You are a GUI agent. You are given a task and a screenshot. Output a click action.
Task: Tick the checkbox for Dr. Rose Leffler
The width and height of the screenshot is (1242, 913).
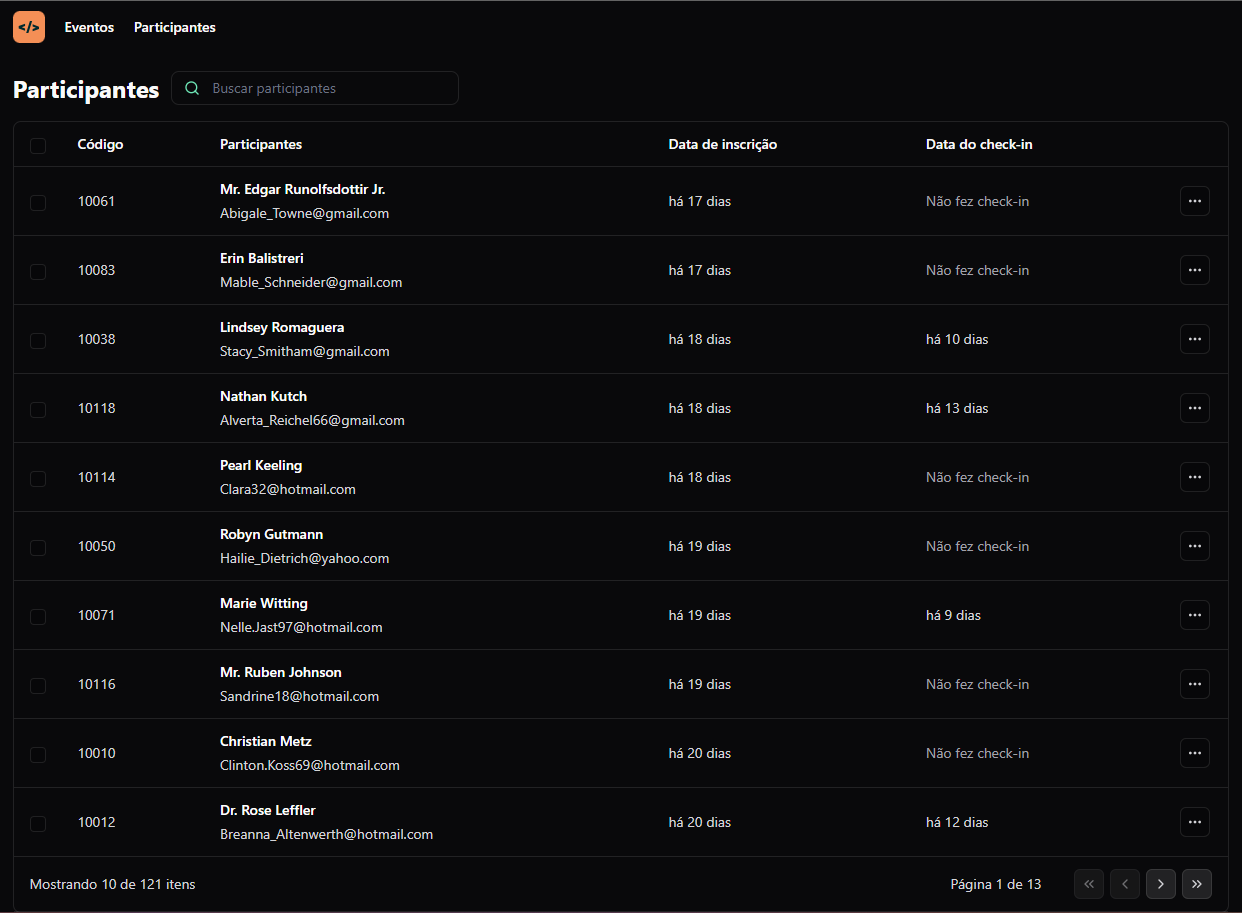pos(38,823)
